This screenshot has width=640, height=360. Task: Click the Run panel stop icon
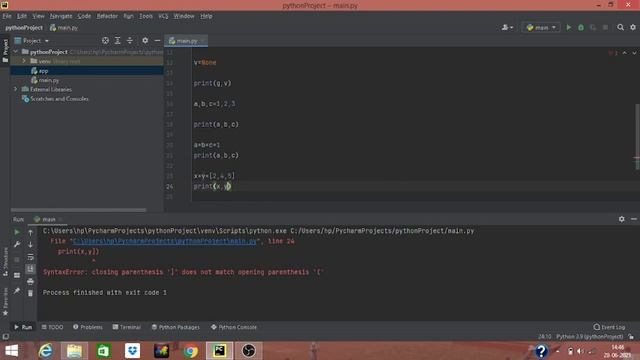coord(17,260)
